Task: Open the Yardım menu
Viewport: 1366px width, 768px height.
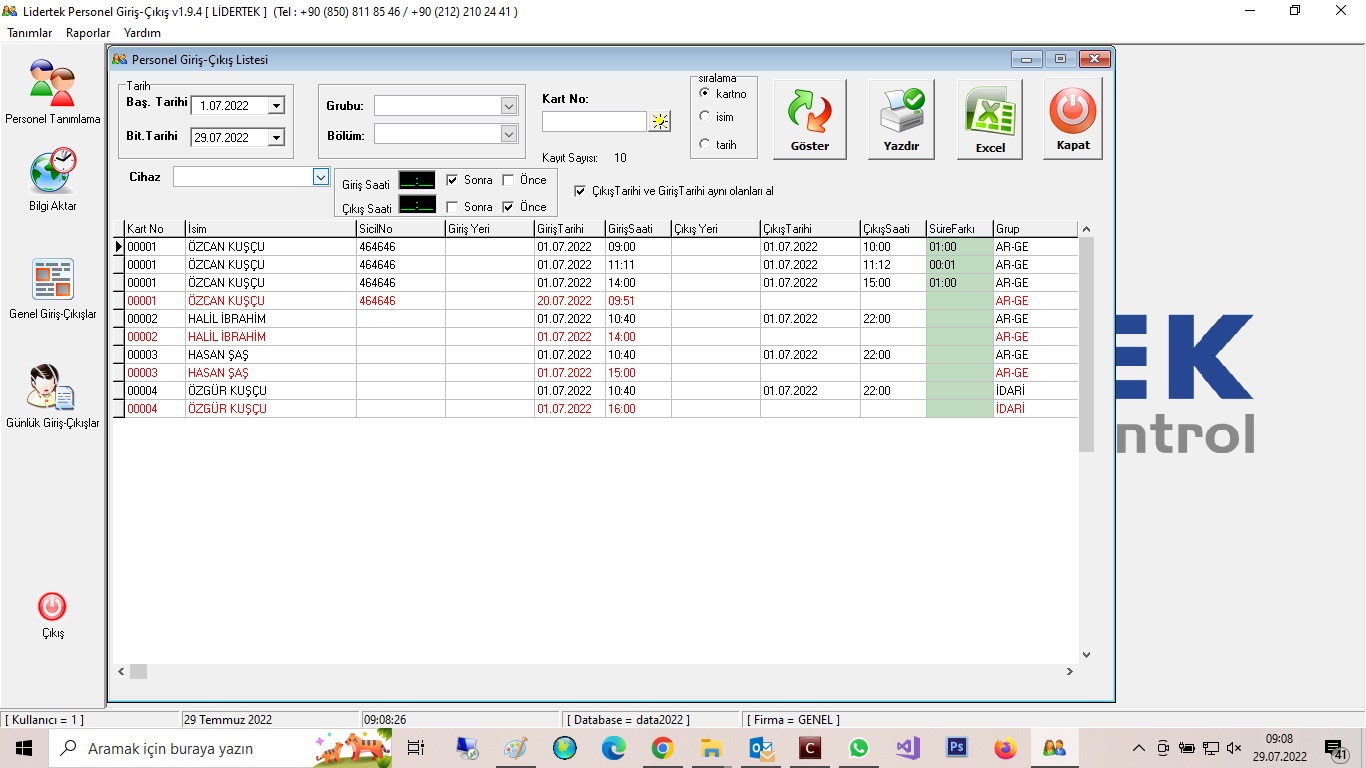Action: click(142, 33)
